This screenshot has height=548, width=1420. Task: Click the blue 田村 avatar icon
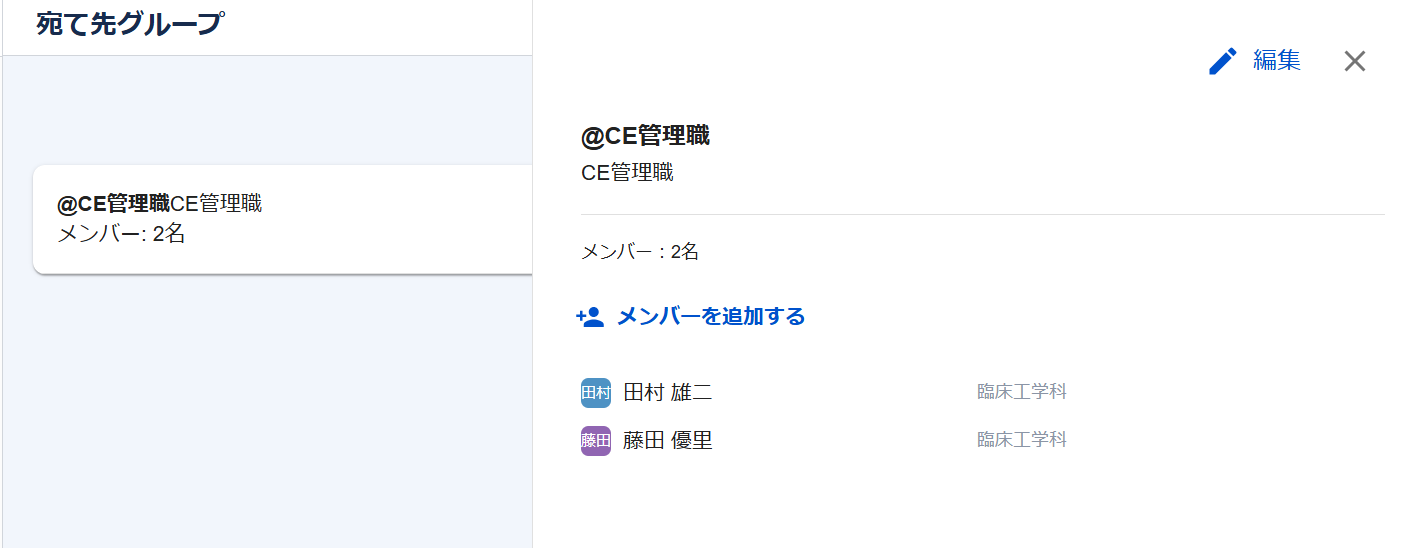pyautogui.click(x=596, y=393)
